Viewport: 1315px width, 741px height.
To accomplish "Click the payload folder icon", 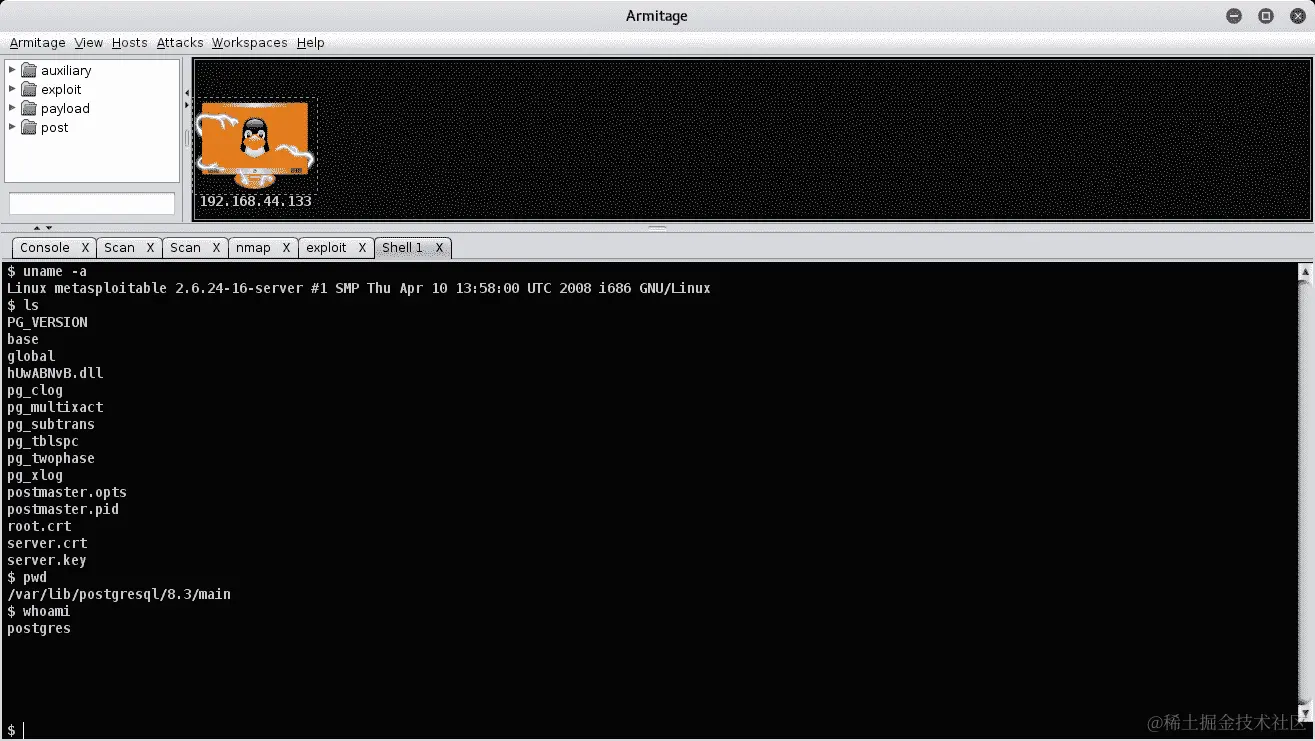I will [x=29, y=108].
